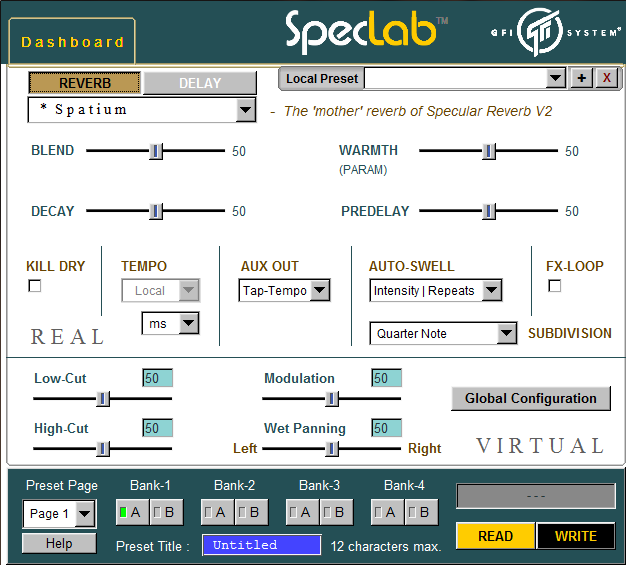Open the Local Preset dropdown list
This screenshot has height=565, width=626.
pyautogui.click(x=555, y=78)
